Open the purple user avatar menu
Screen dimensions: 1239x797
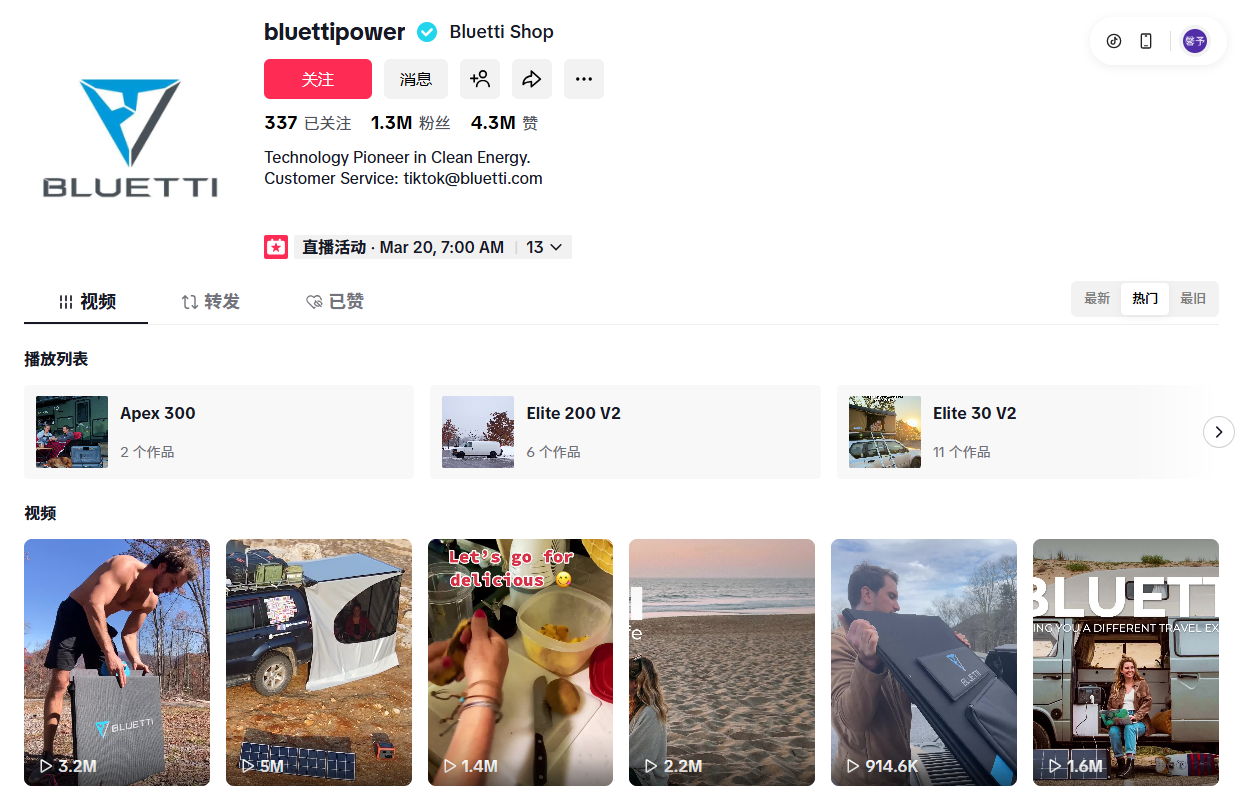click(x=1194, y=41)
